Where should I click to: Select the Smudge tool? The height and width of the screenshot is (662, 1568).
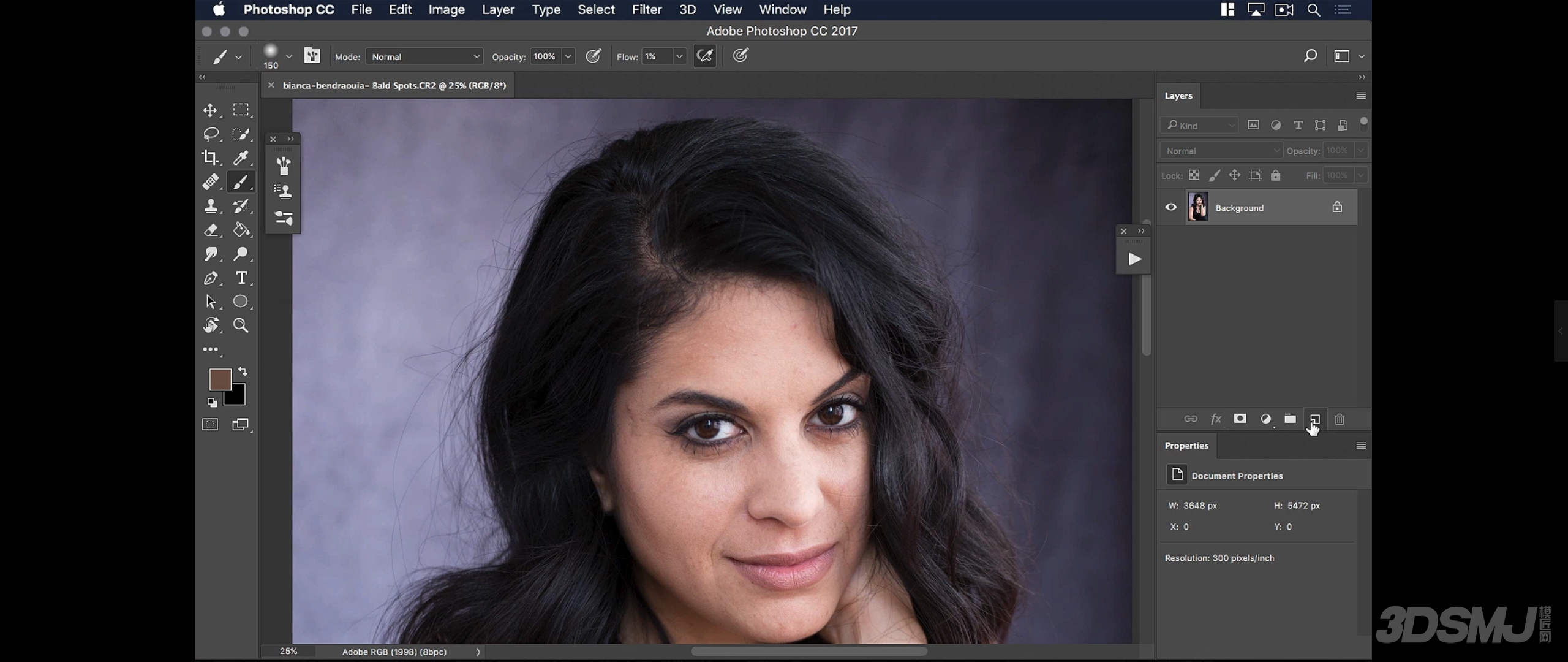[211, 254]
